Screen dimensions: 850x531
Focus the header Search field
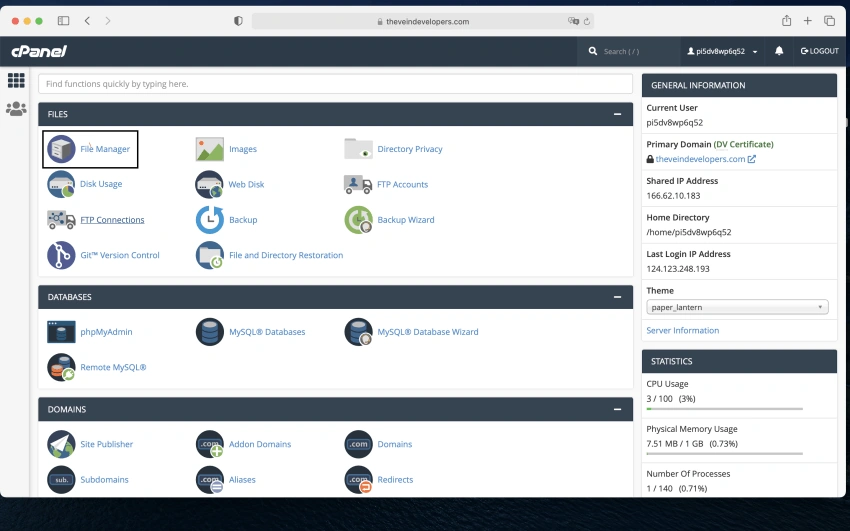click(629, 51)
